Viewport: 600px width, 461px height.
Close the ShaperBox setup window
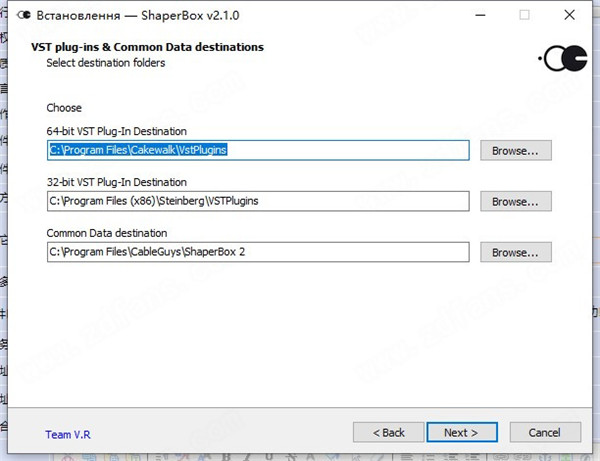coord(571,16)
